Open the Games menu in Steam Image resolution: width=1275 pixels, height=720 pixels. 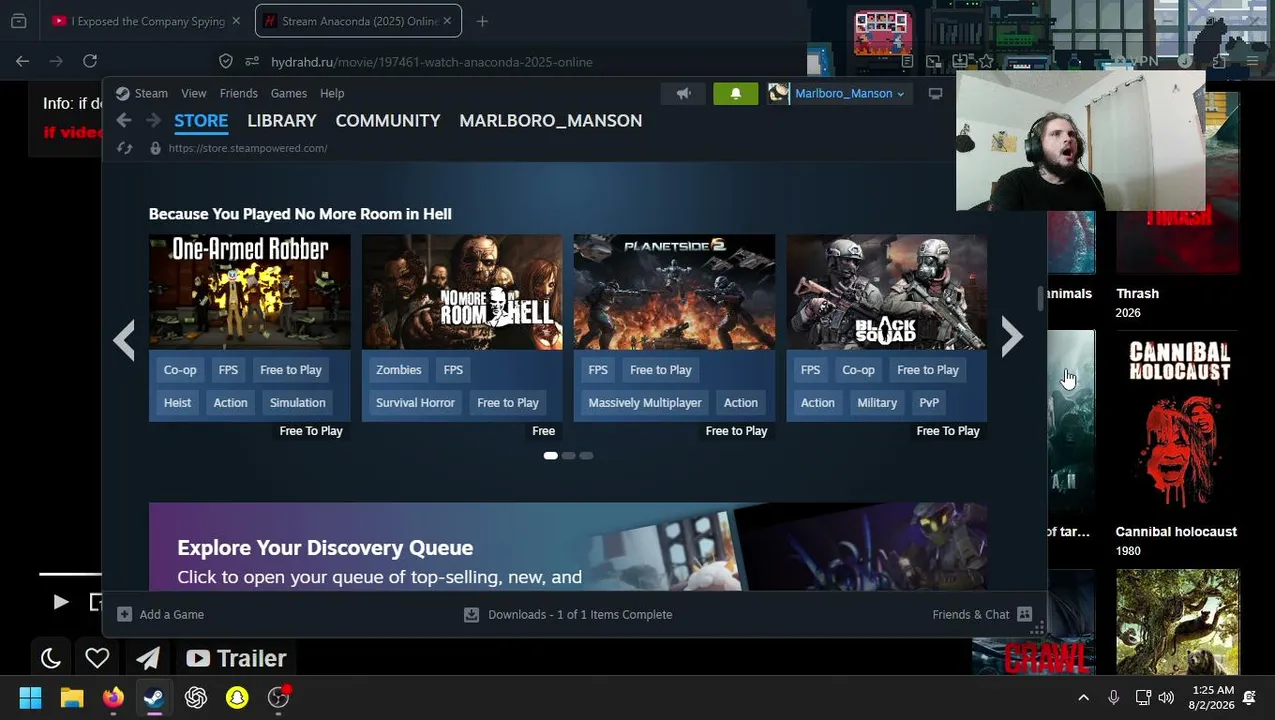coord(289,93)
